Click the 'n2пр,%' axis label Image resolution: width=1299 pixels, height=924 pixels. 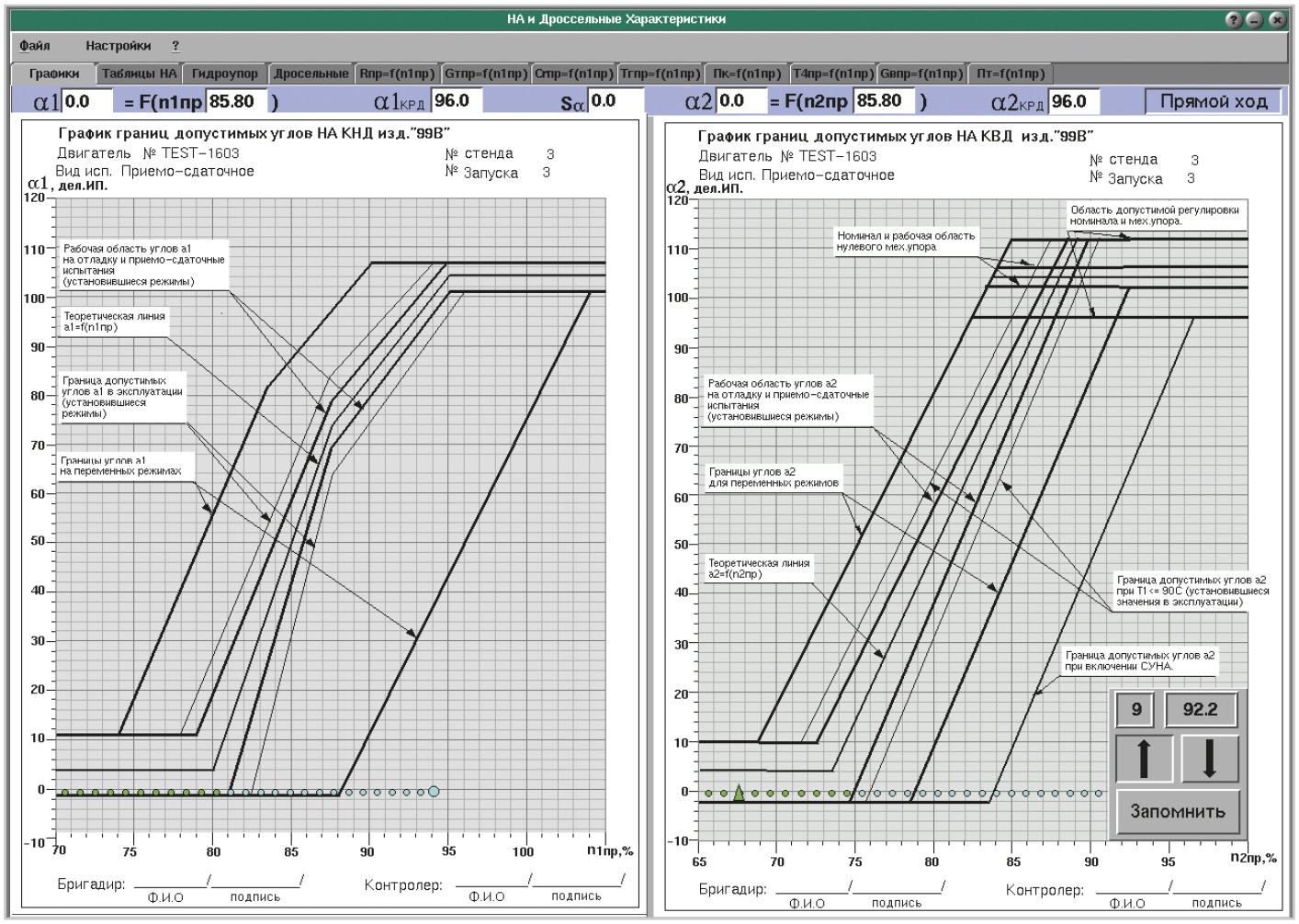tap(1253, 858)
